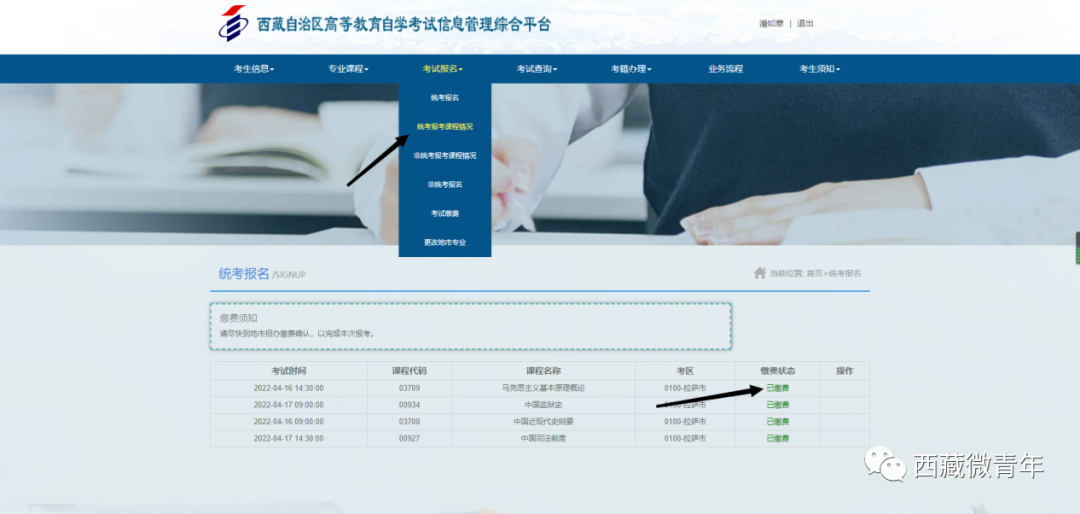Click the 退出 logout link
This screenshot has width=1080, height=514.
click(805, 23)
